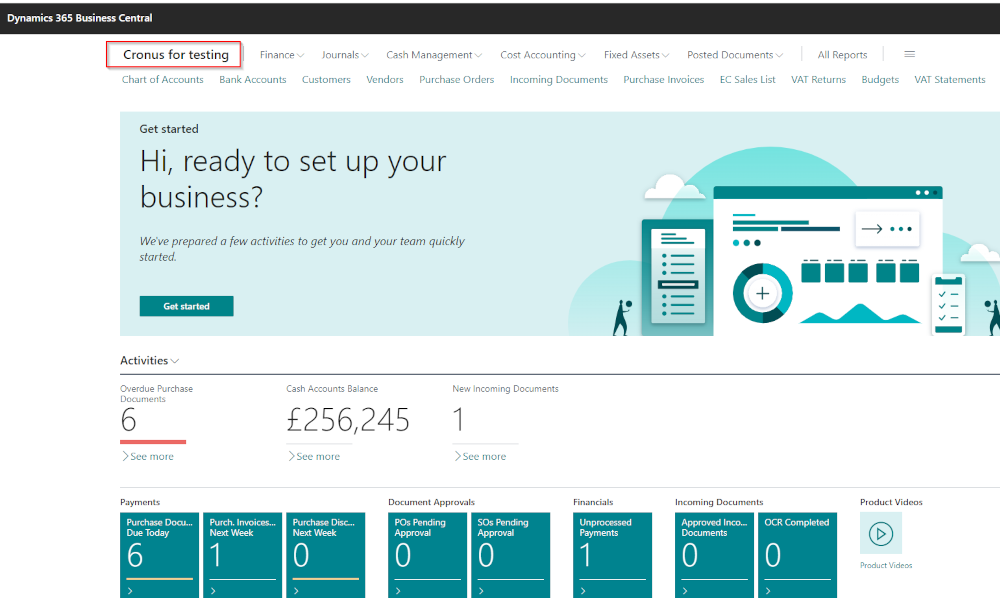Expand the Fixed Assets menu
Image resolution: width=1000 pixels, height=600 pixels.
pyautogui.click(x=636, y=55)
